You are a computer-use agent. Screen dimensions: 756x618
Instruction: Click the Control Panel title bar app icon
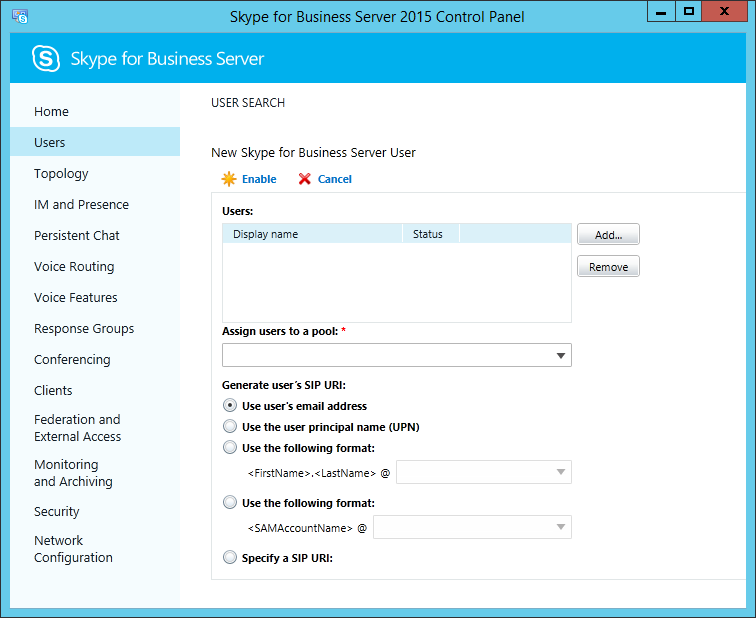point(20,16)
